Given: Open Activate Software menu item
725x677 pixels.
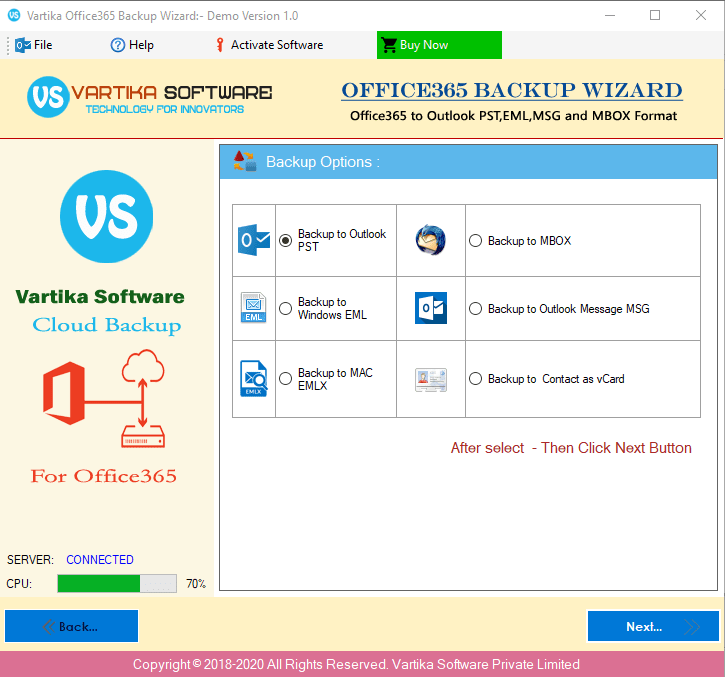Looking at the screenshot, I should [270, 45].
